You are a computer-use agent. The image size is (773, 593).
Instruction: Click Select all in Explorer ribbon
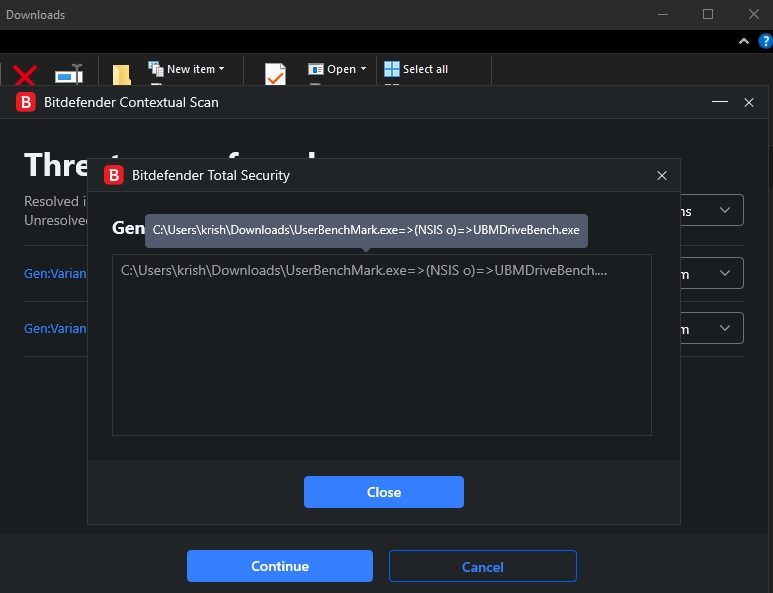416,69
